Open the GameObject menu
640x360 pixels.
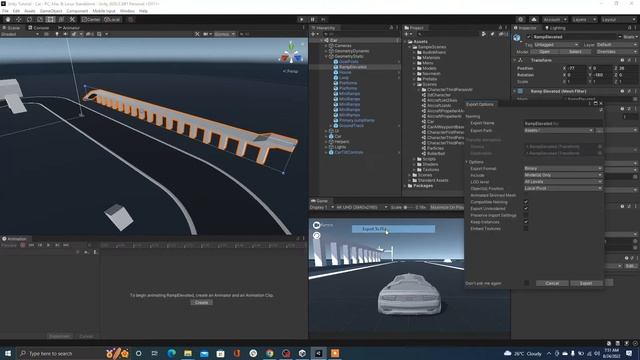coord(51,11)
